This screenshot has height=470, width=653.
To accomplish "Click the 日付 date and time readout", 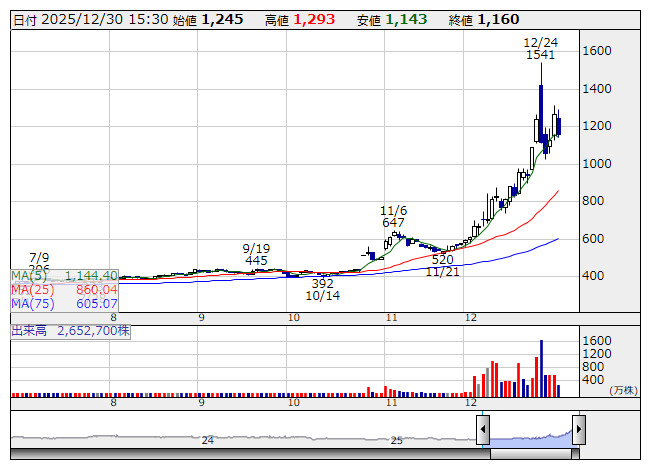I will (x=89, y=20).
